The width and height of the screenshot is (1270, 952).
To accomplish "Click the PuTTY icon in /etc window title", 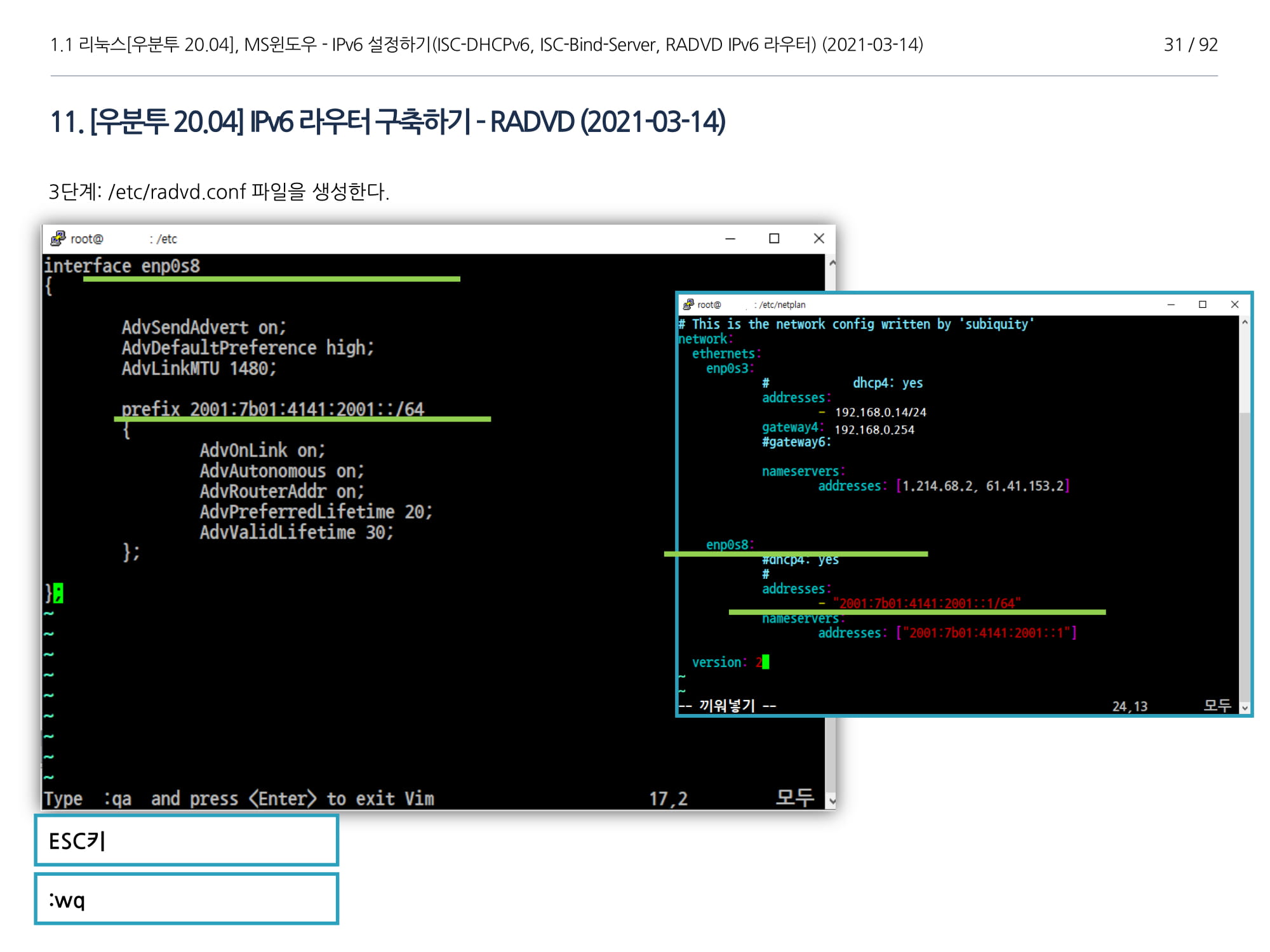I will coord(58,239).
